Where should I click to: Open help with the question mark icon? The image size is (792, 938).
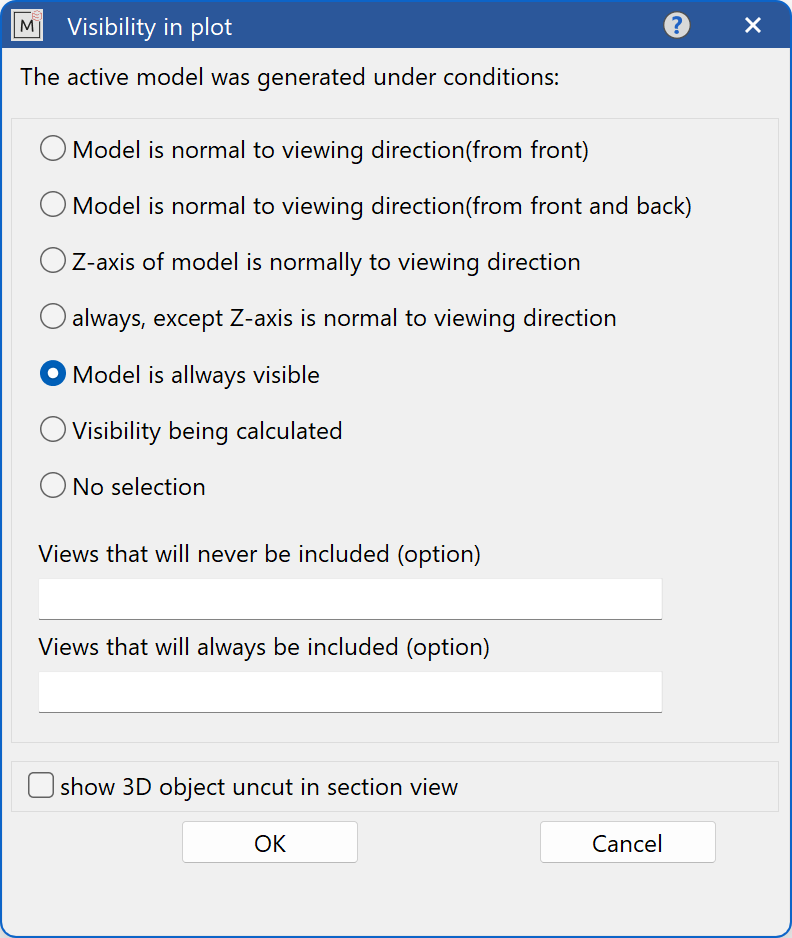tap(677, 26)
